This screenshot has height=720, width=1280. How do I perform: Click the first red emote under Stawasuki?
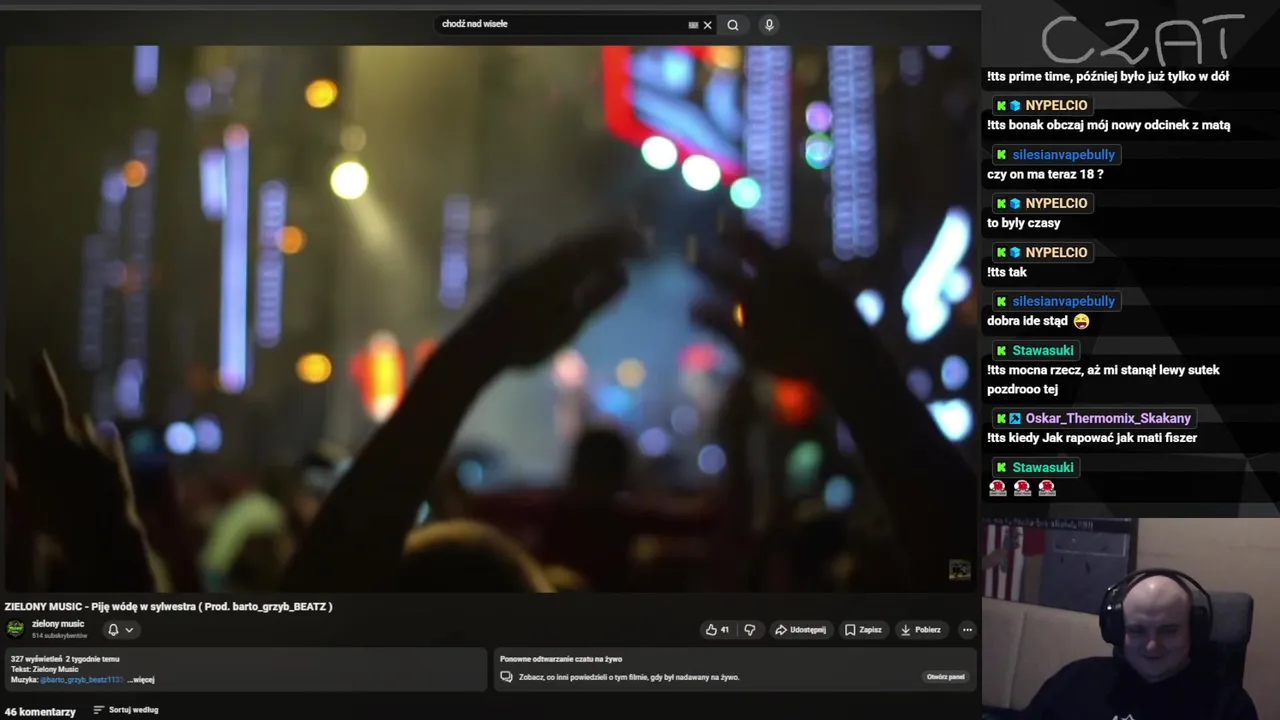click(997, 488)
